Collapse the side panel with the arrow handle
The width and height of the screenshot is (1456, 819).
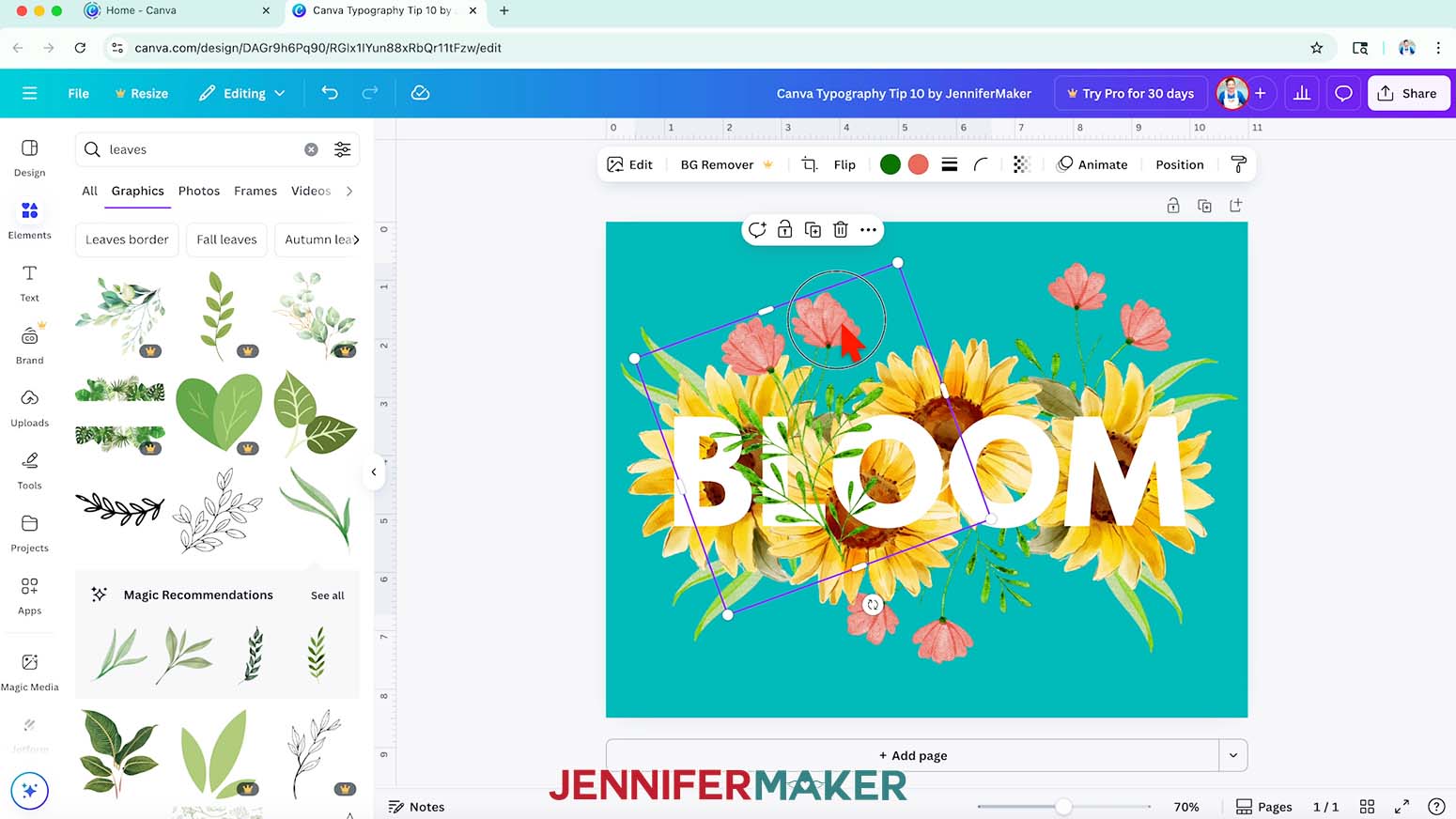(x=374, y=472)
